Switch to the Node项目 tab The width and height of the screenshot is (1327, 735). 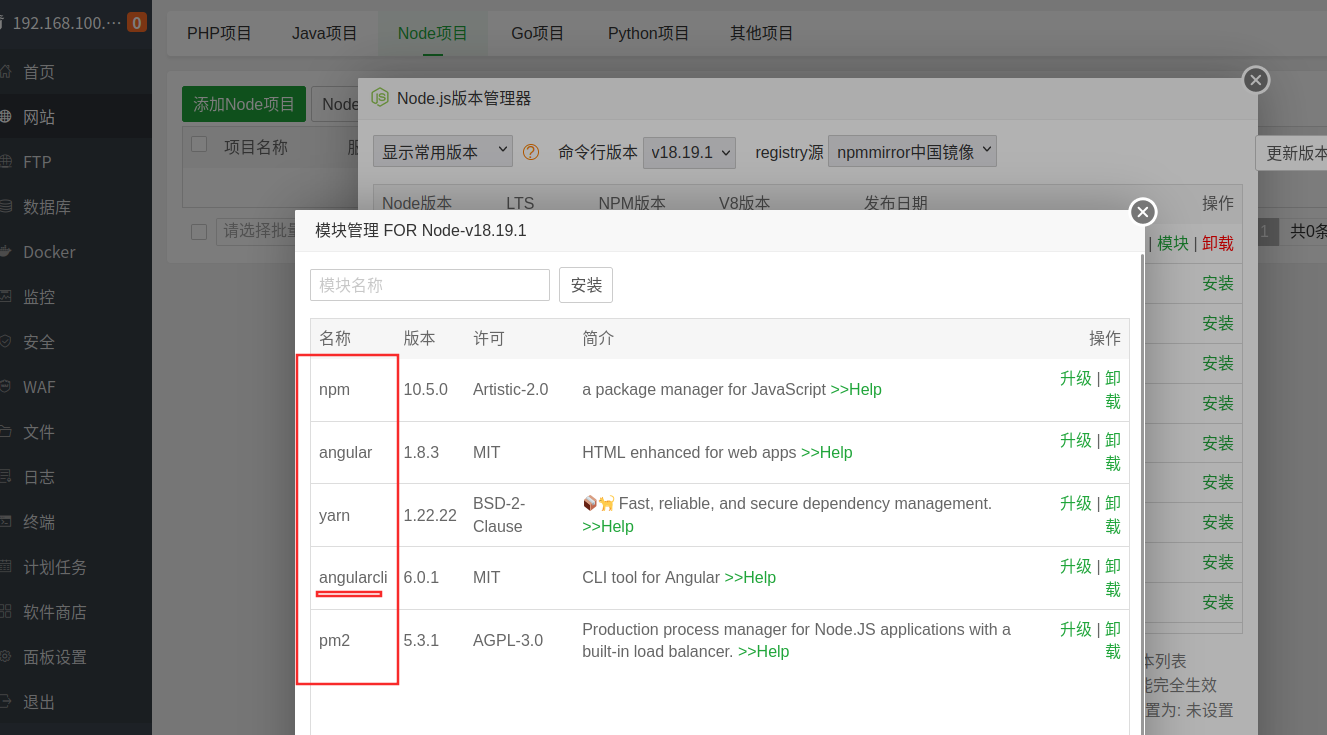(432, 33)
